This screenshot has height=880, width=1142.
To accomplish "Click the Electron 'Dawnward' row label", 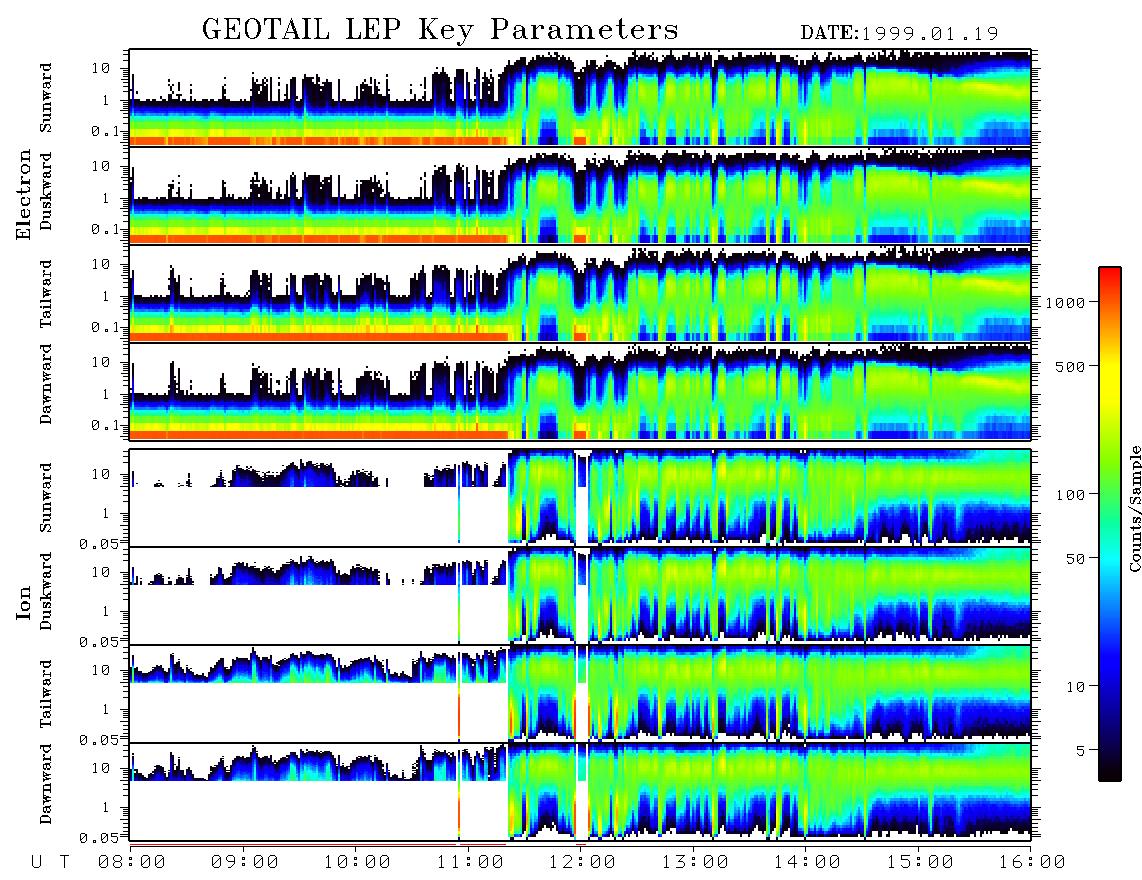I will (46, 385).
